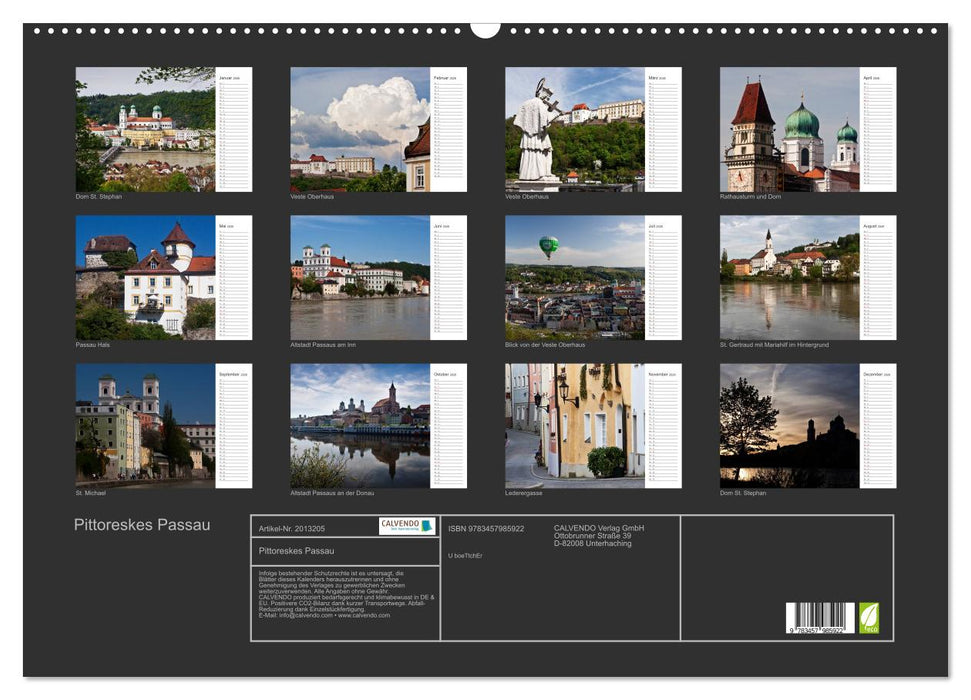Select the Juli hot air balloon photo
Viewport: 971px width, 700px height.
(574, 277)
